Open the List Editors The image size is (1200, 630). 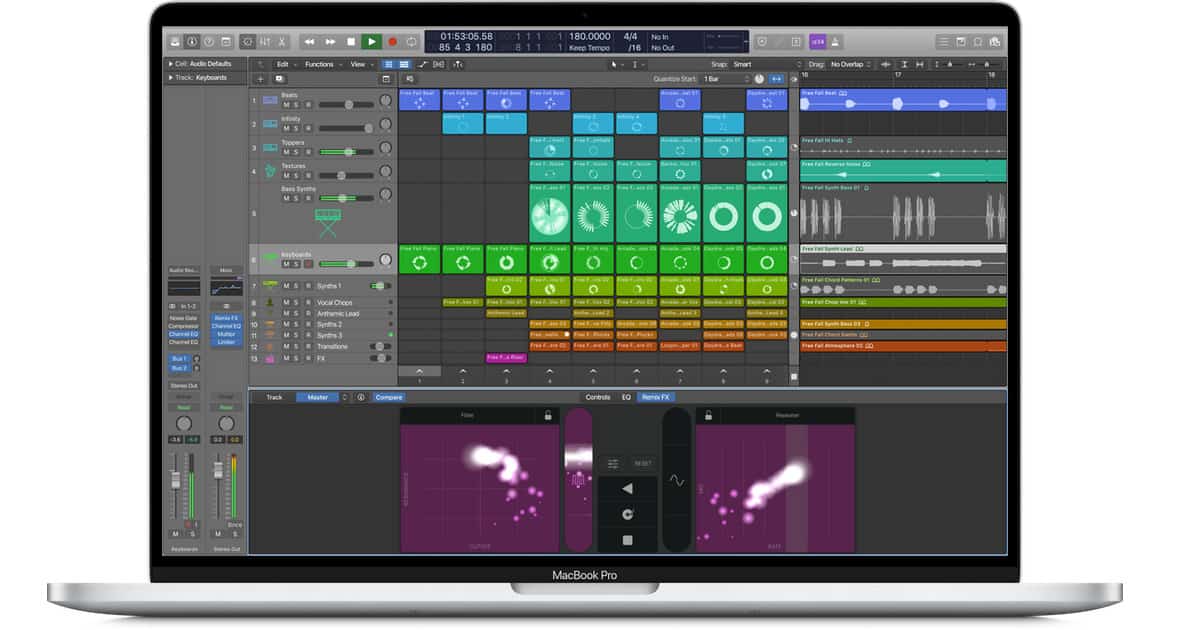pyautogui.click(x=944, y=42)
